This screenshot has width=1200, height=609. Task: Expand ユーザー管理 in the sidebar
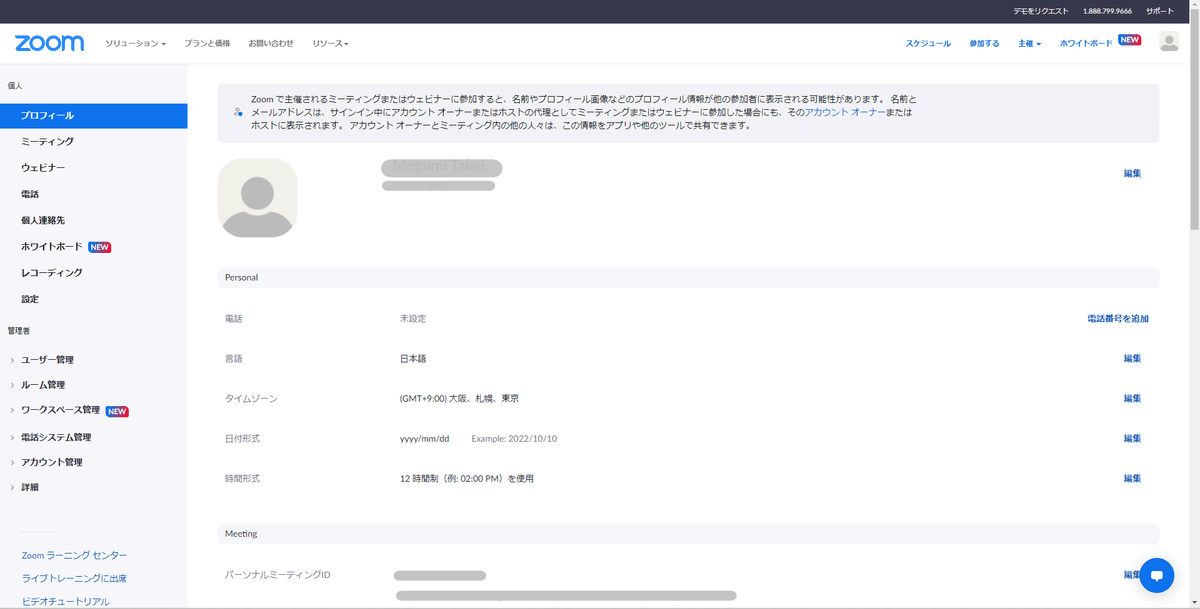tap(47, 360)
